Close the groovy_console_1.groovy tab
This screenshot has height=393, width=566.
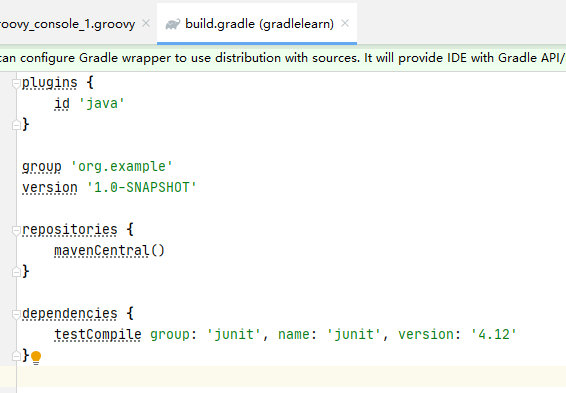[x=146, y=23]
